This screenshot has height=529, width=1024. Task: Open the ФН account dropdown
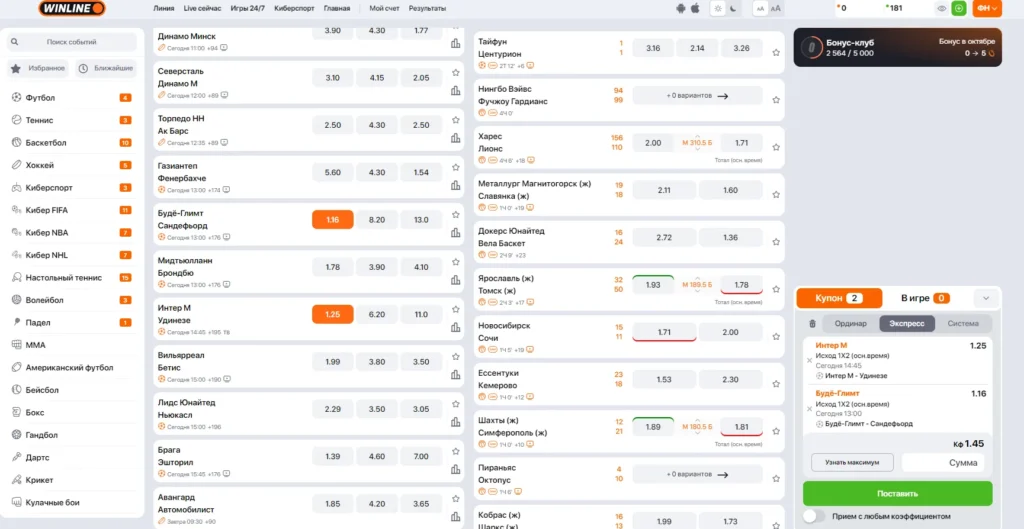(x=987, y=8)
